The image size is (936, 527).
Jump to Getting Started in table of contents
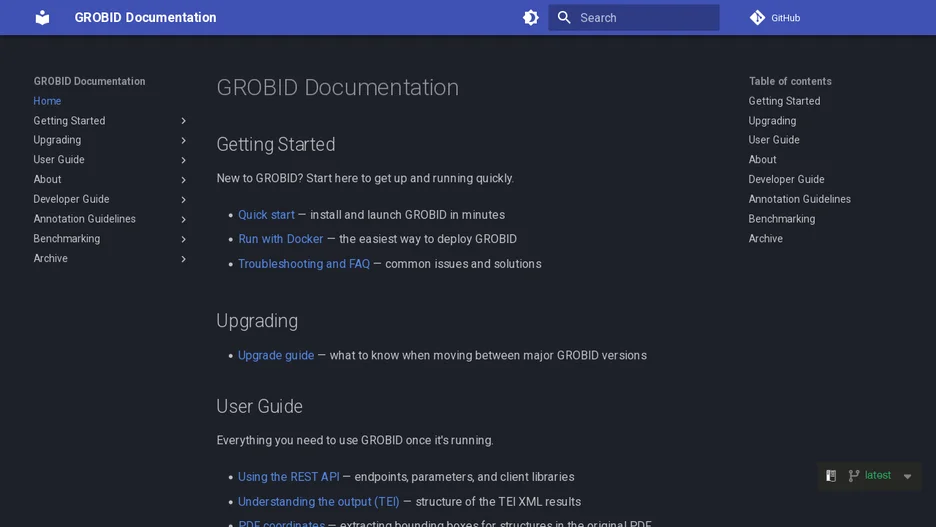click(x=784, y=101)
